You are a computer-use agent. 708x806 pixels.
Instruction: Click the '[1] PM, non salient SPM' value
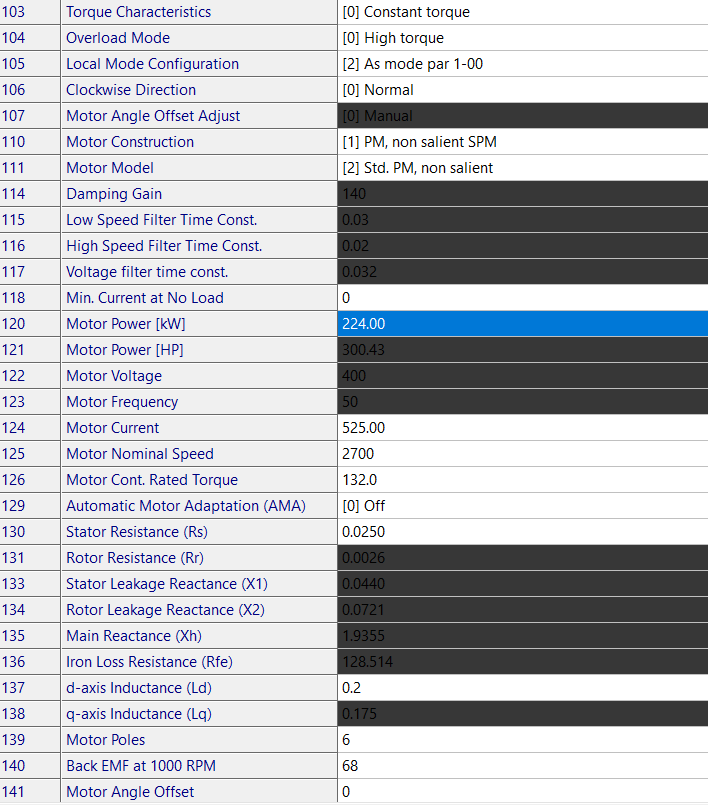[420, 142]
